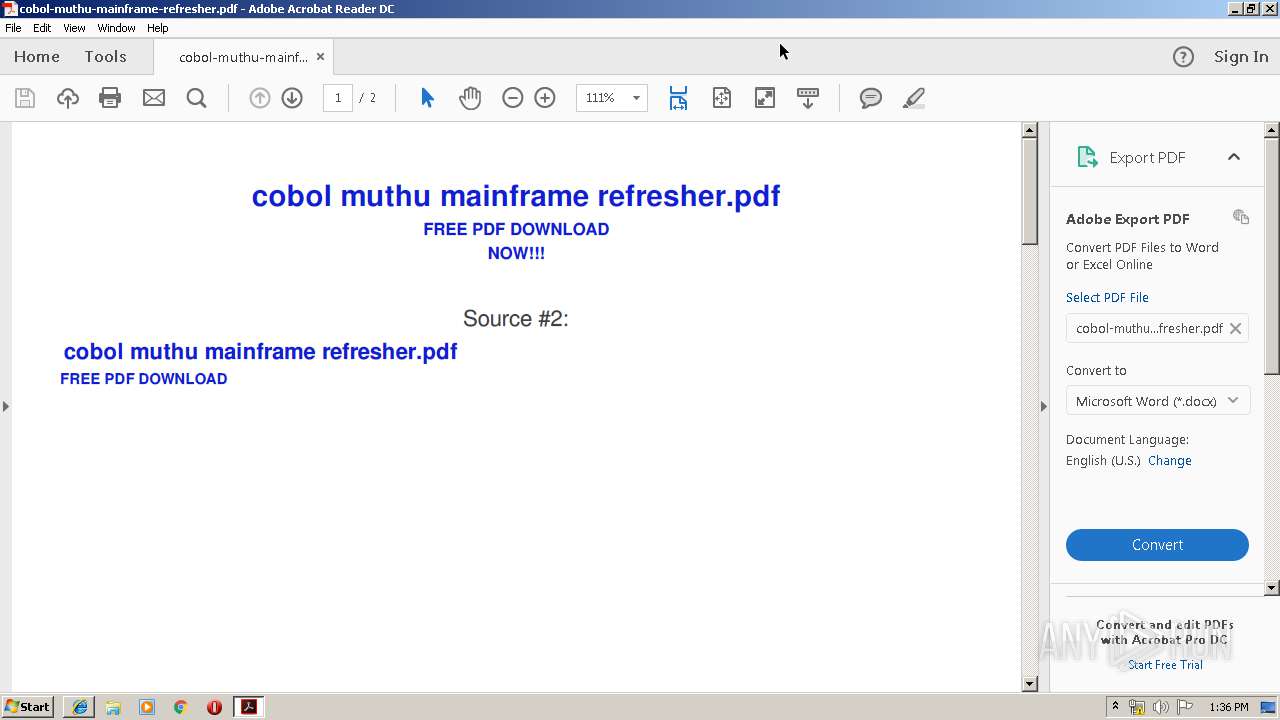Collapse the Export PDF section chevron
Viewport: 1280px width, 720px height.
click(1234, 157)
